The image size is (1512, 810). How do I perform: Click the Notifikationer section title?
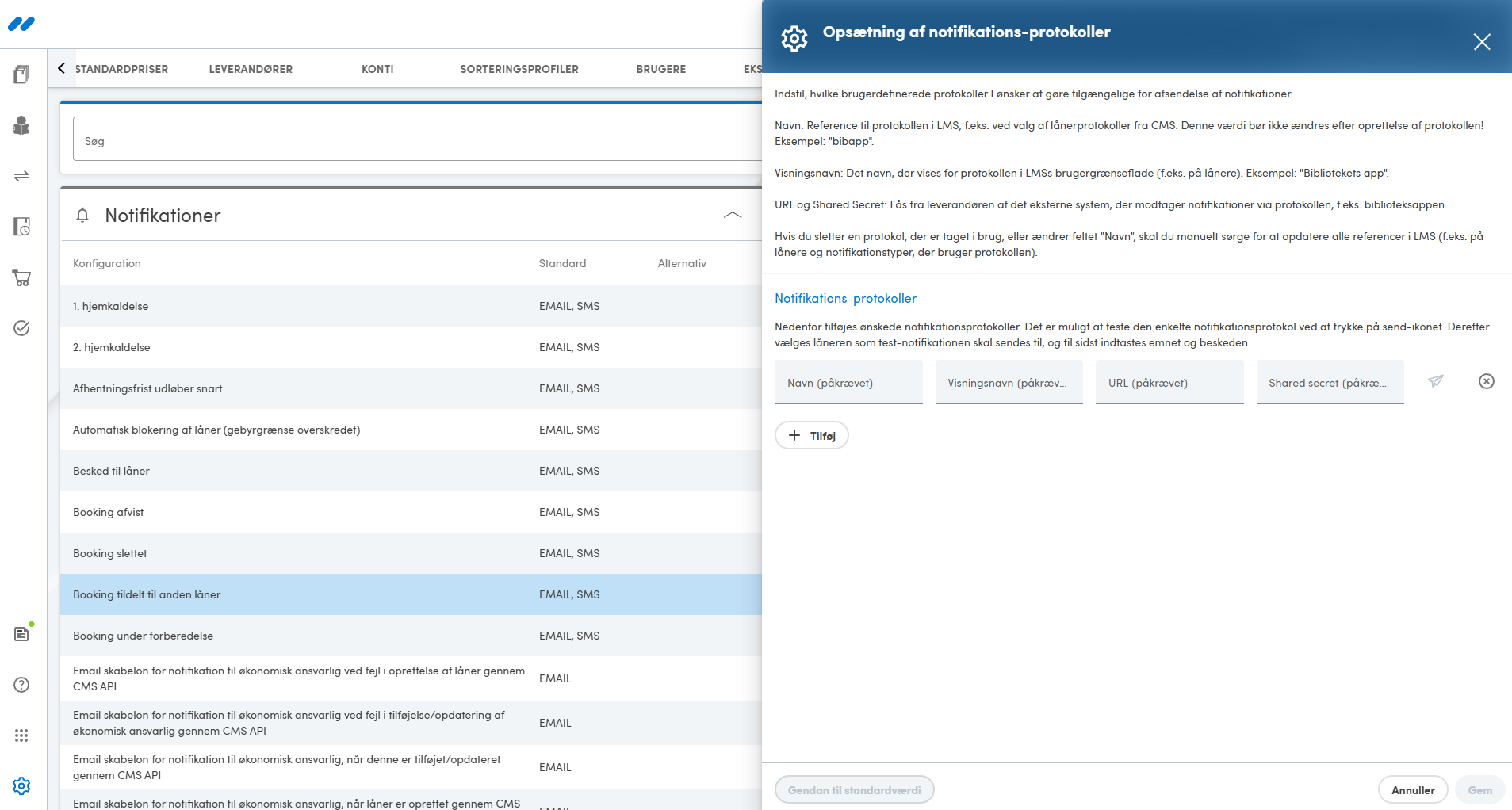tap(163, 215)
